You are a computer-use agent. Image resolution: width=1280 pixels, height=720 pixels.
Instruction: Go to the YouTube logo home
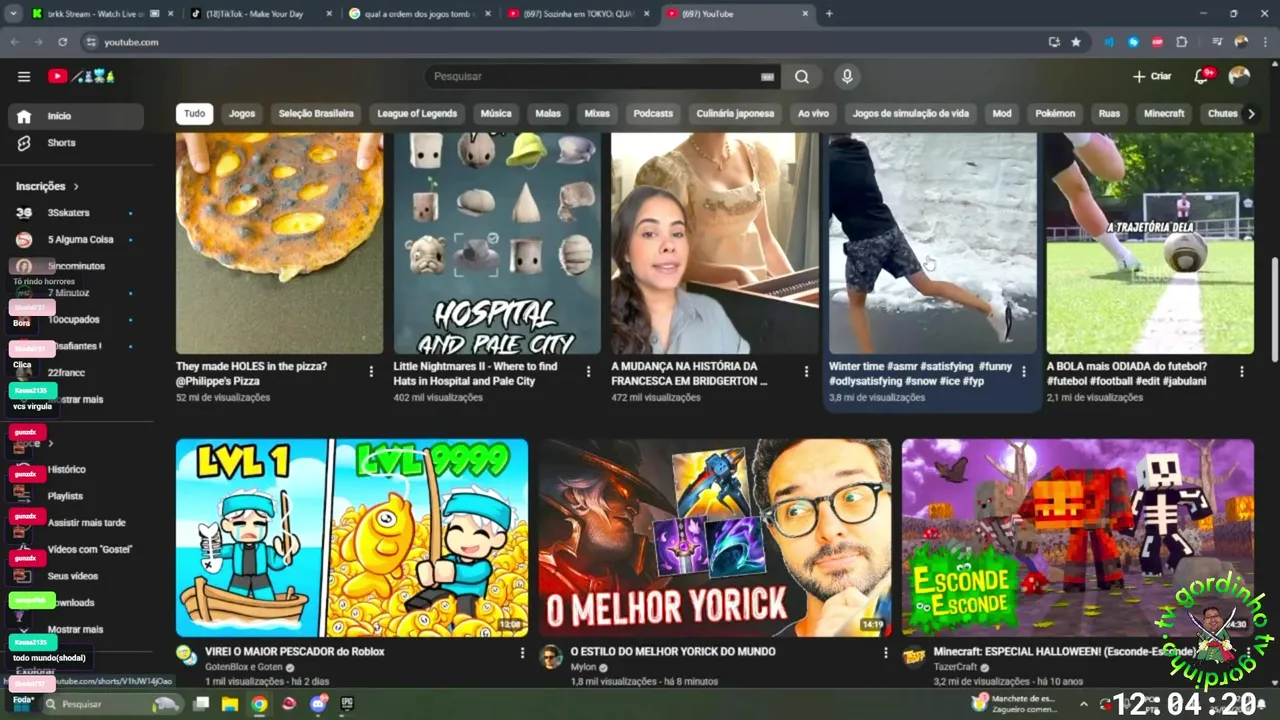pos(82,76)
